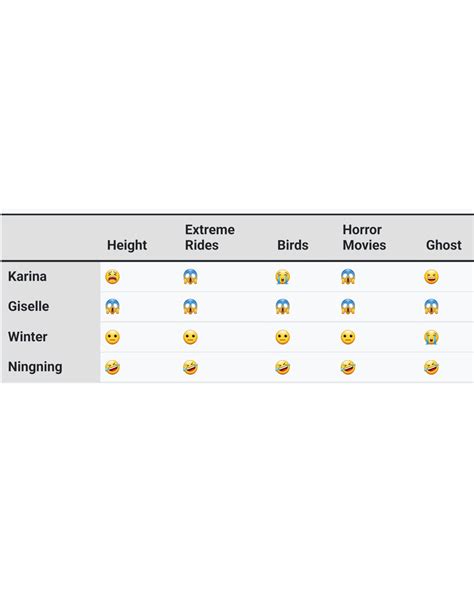Click Karina's crying emoji under Birds
This screenshot has width=474, height=592.
pyautogui.click(x=283, y=277)
